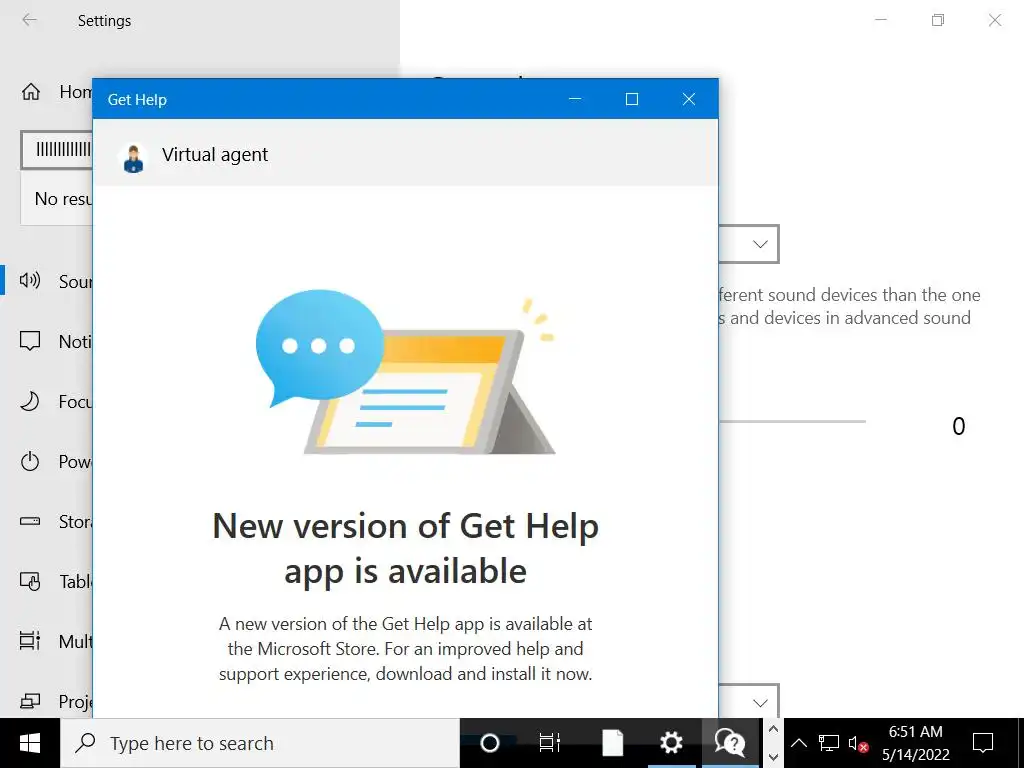Expand the upper sound device dropdown in Settings
The width and height of the screenshot is (1024, 768).
pyautogui.click(x=749, y=244)
